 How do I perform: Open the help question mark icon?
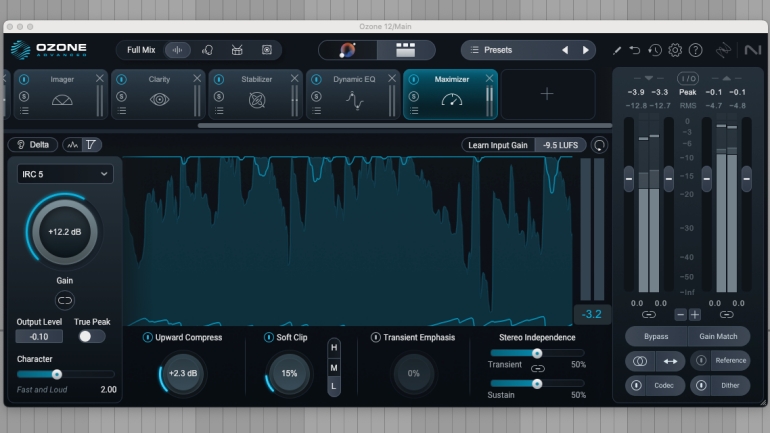pos(695,50)
